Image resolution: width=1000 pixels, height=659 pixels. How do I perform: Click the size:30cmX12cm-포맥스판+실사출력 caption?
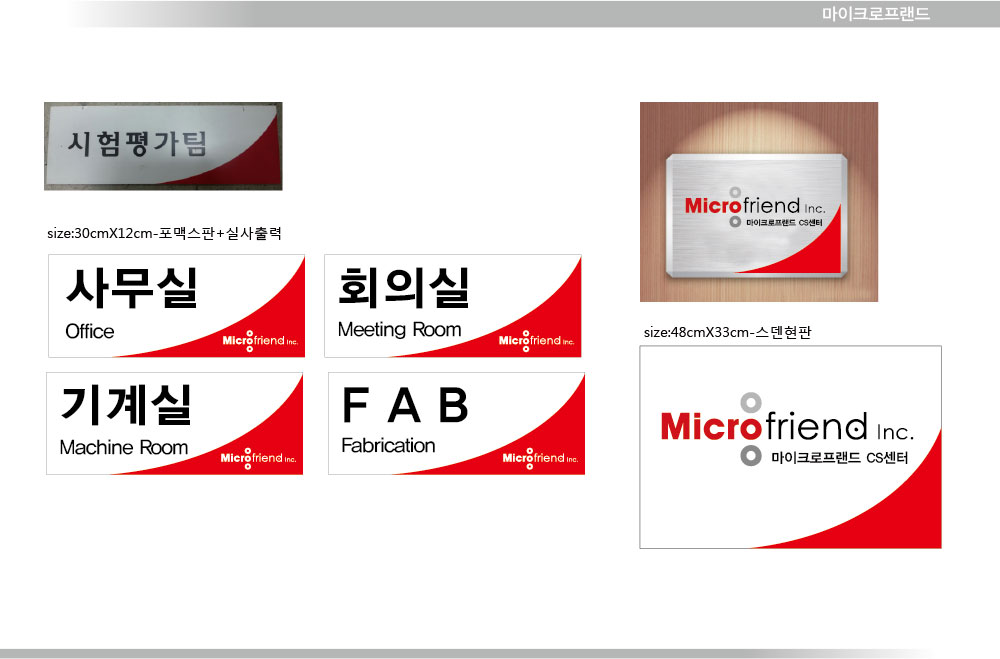pyautogui.click(x=165, y=233)
